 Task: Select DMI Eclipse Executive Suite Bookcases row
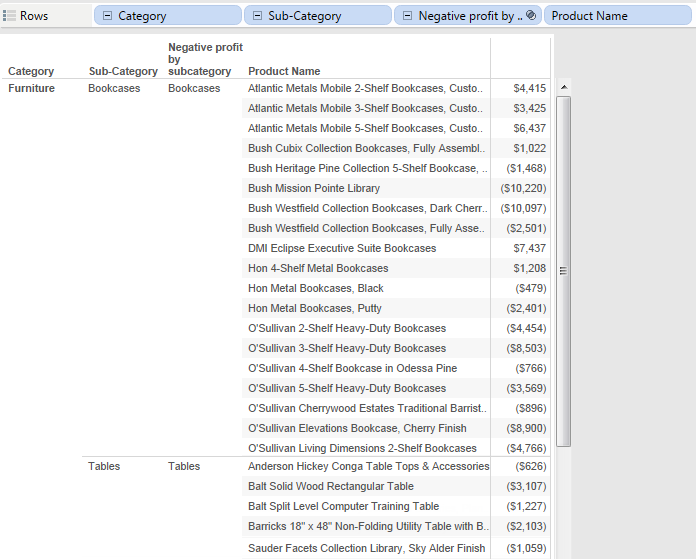[342, 248]
